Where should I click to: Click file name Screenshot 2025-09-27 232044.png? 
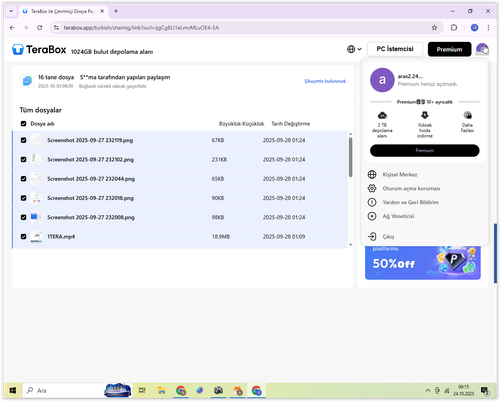click(x=91, y=179)
